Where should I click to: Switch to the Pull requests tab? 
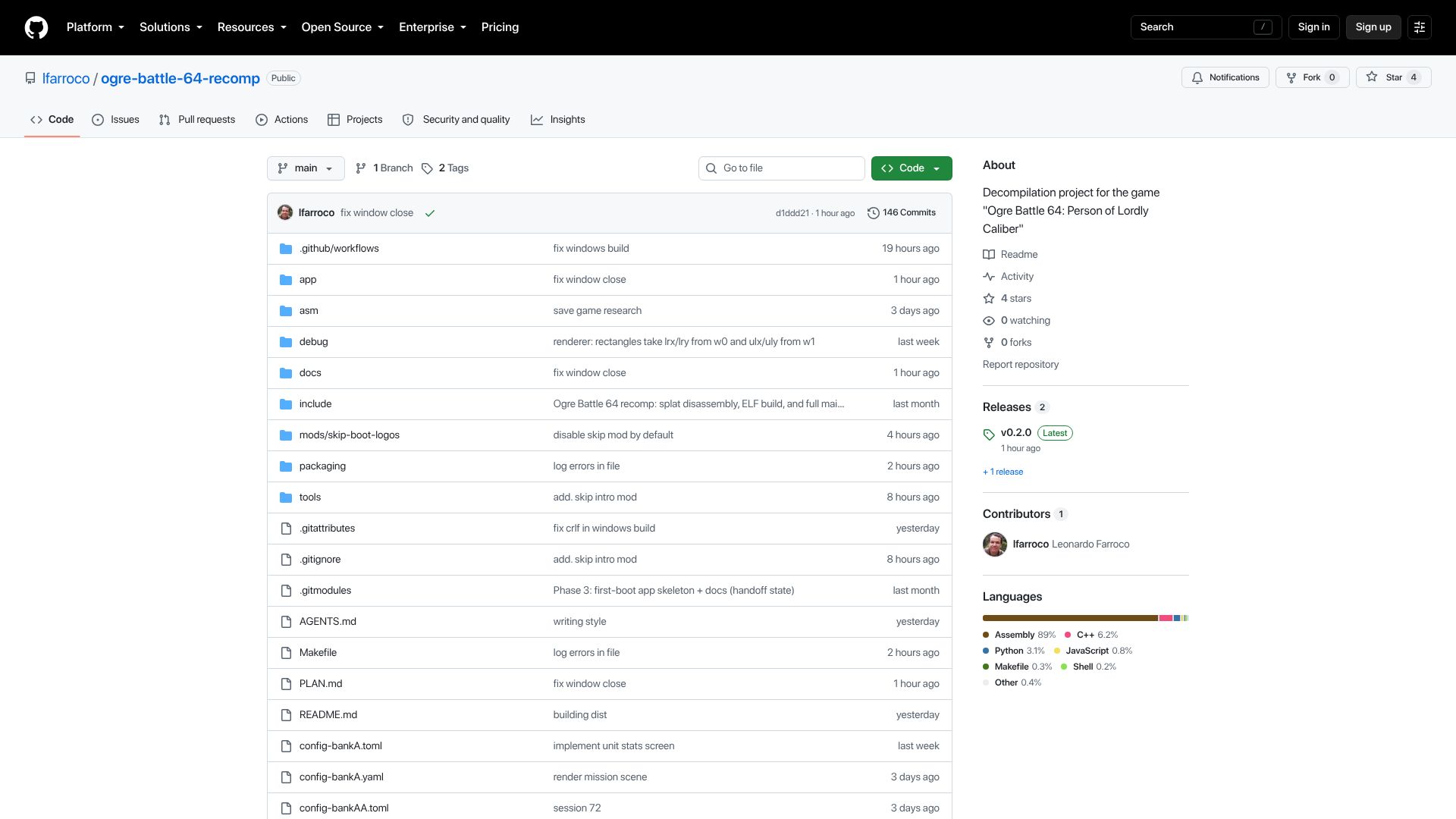pos(197,120)
